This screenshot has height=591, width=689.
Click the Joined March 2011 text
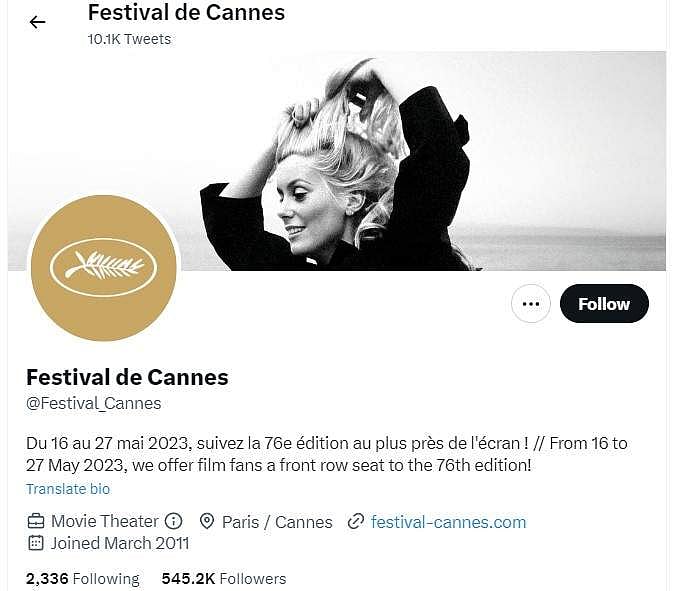tap(120, 543)
